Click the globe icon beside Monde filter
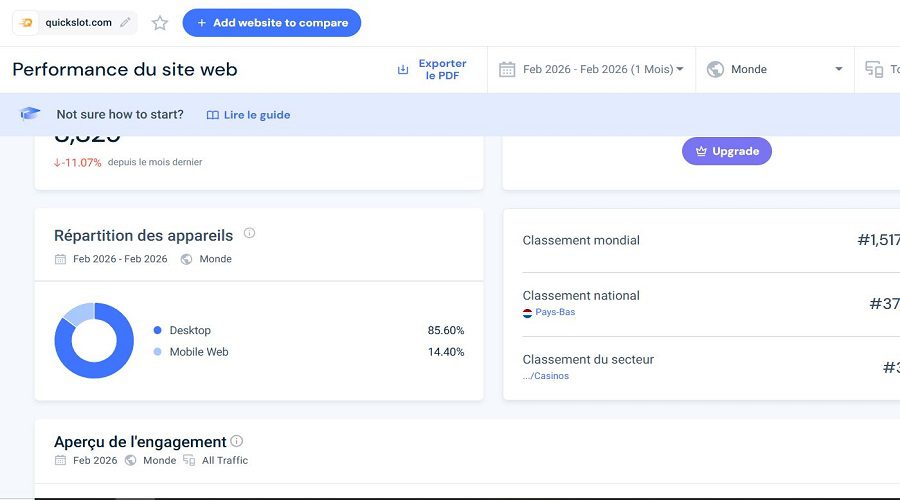 coord(715,69)
